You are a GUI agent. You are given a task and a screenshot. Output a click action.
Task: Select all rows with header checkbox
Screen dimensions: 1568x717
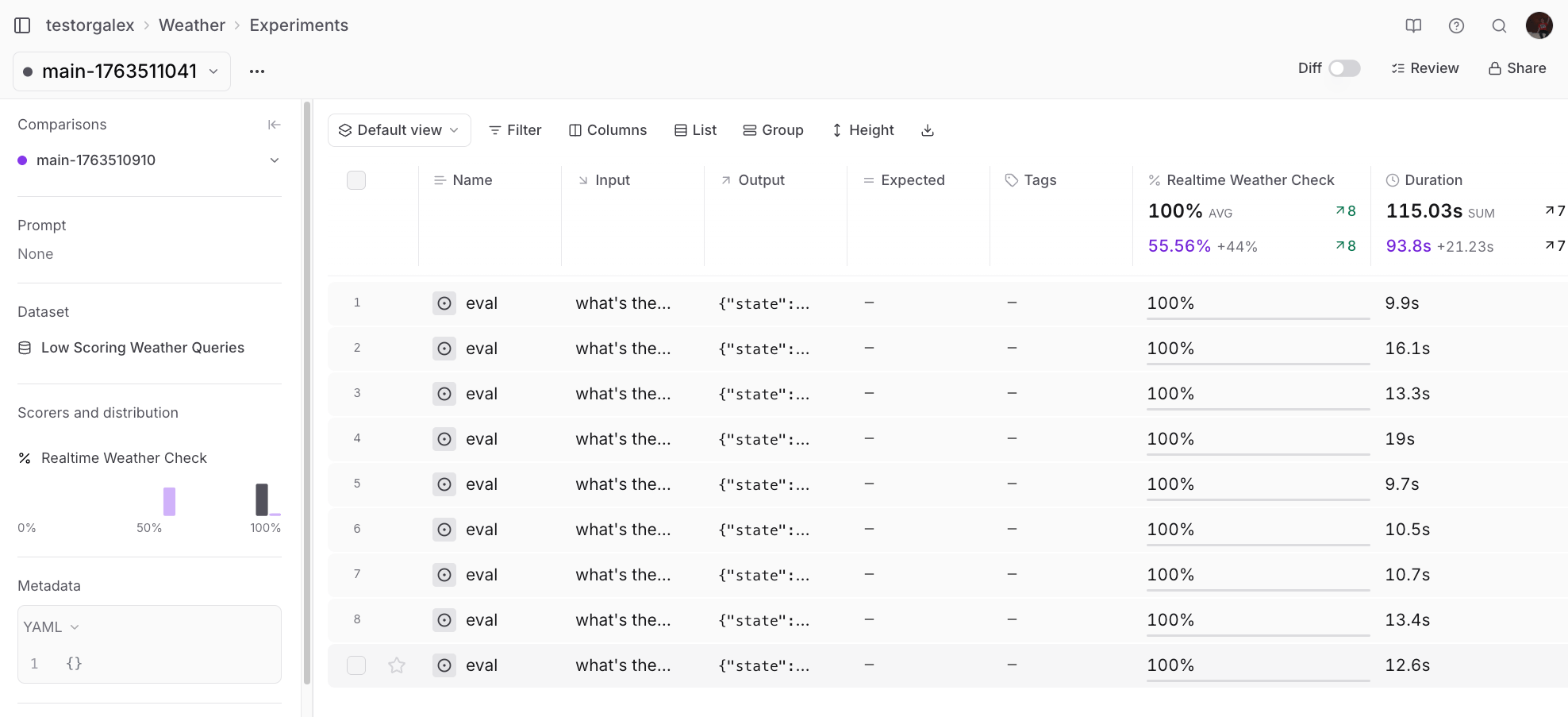pyautogui.click(x=356, y=180)
